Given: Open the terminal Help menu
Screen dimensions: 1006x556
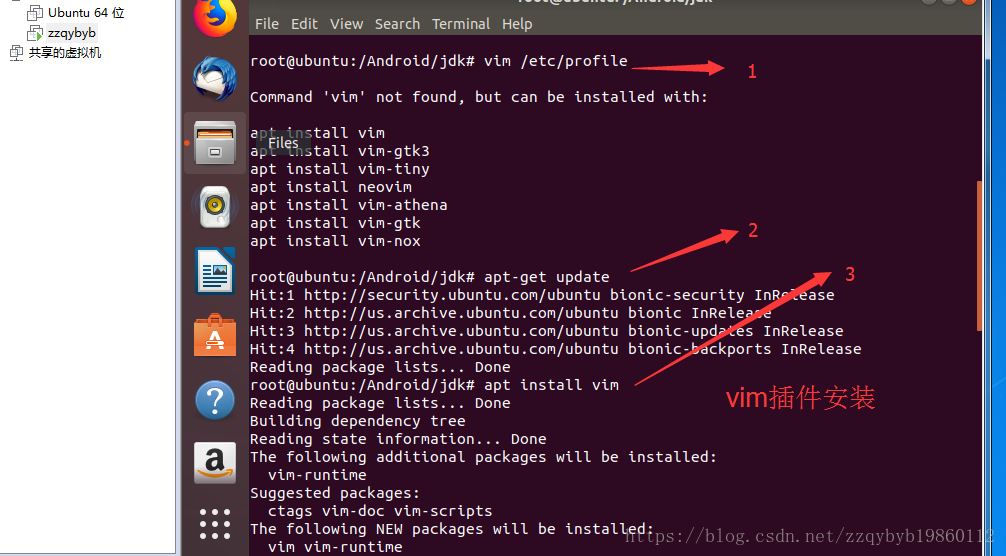Looking at the screenshot, I should coord(517,24).
